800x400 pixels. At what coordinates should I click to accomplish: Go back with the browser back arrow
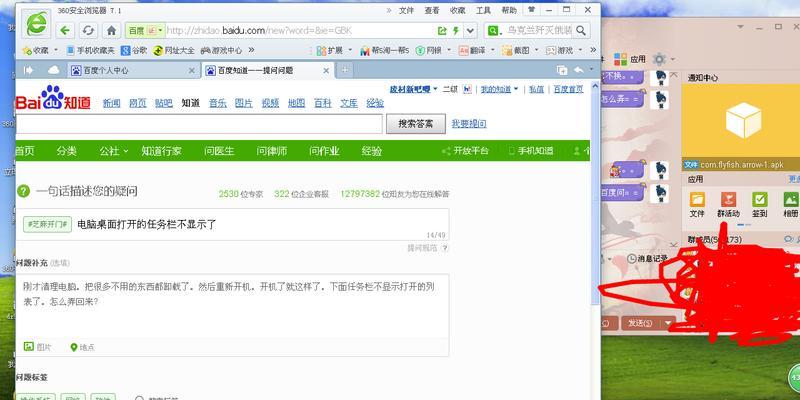click(x=65, y=31)
